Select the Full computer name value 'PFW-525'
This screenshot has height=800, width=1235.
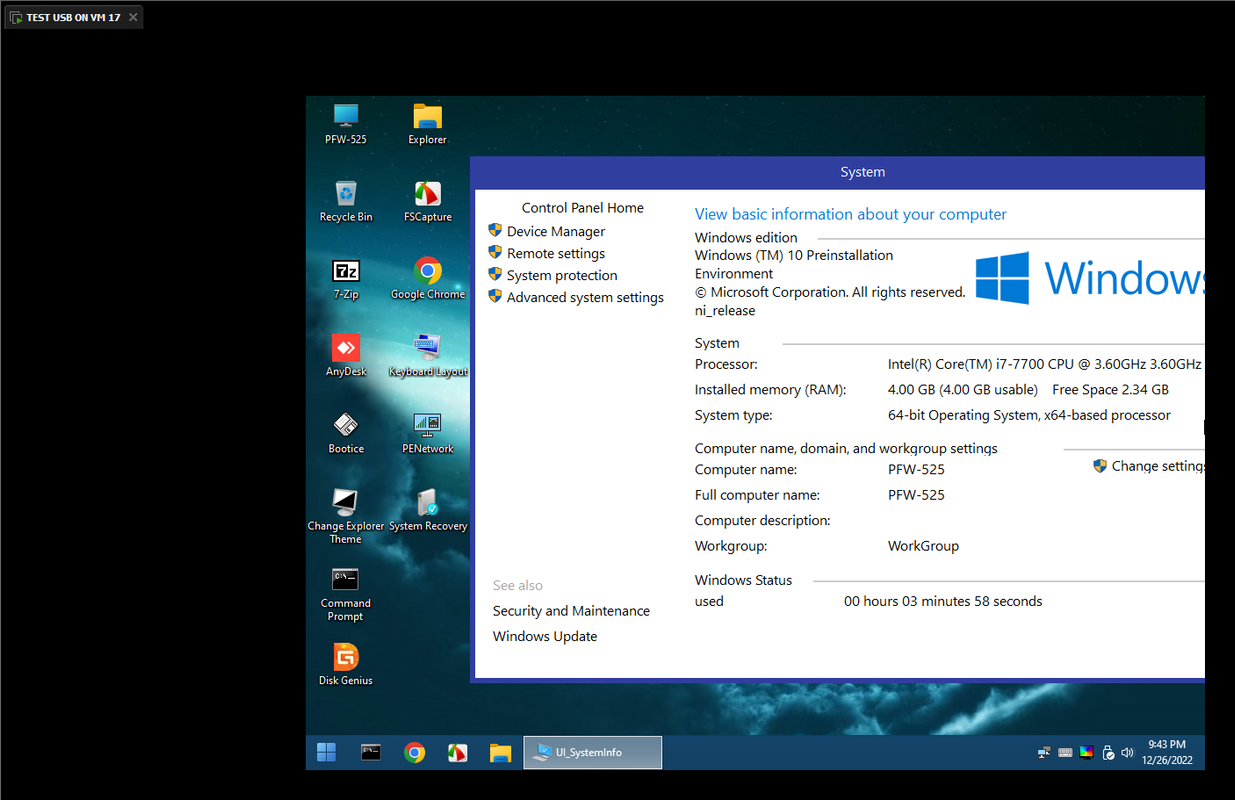pyautogui.click(x=916, y=495)
